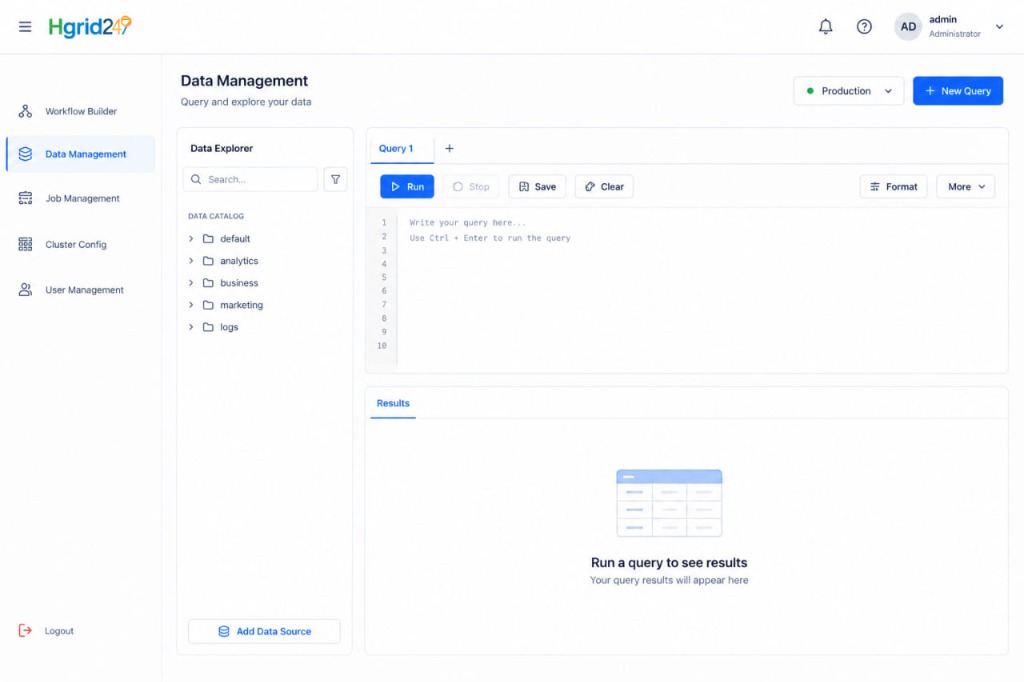The image size is (1024, 682).
Task: Log out using the Logout link
Action: point(59,630)
